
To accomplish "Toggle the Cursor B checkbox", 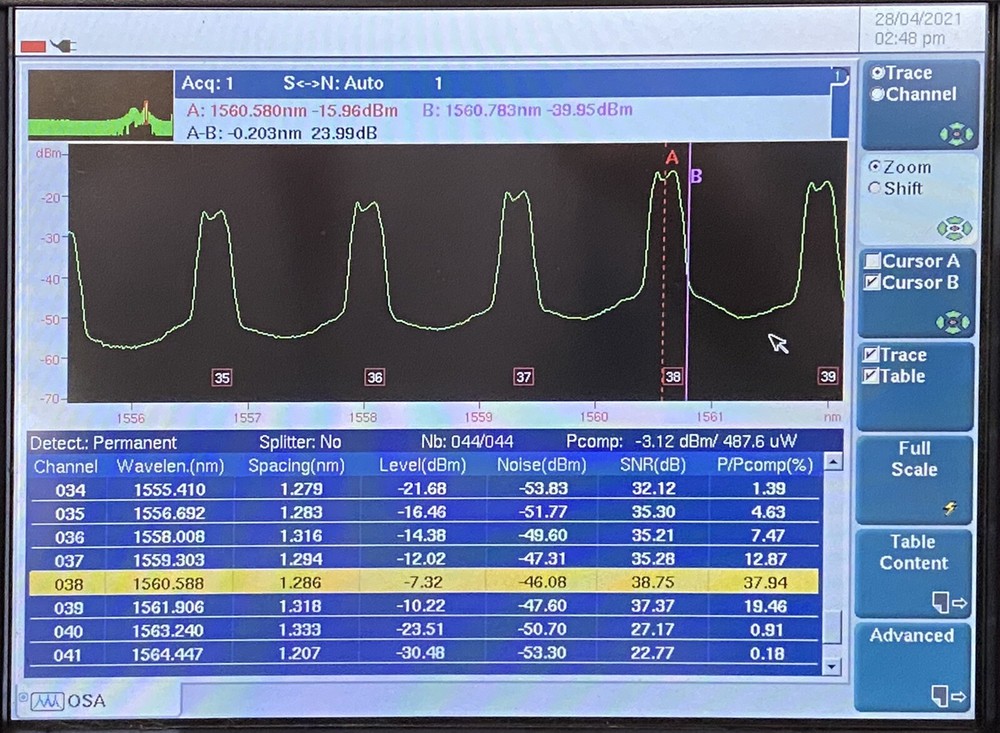I will (872, 283).
